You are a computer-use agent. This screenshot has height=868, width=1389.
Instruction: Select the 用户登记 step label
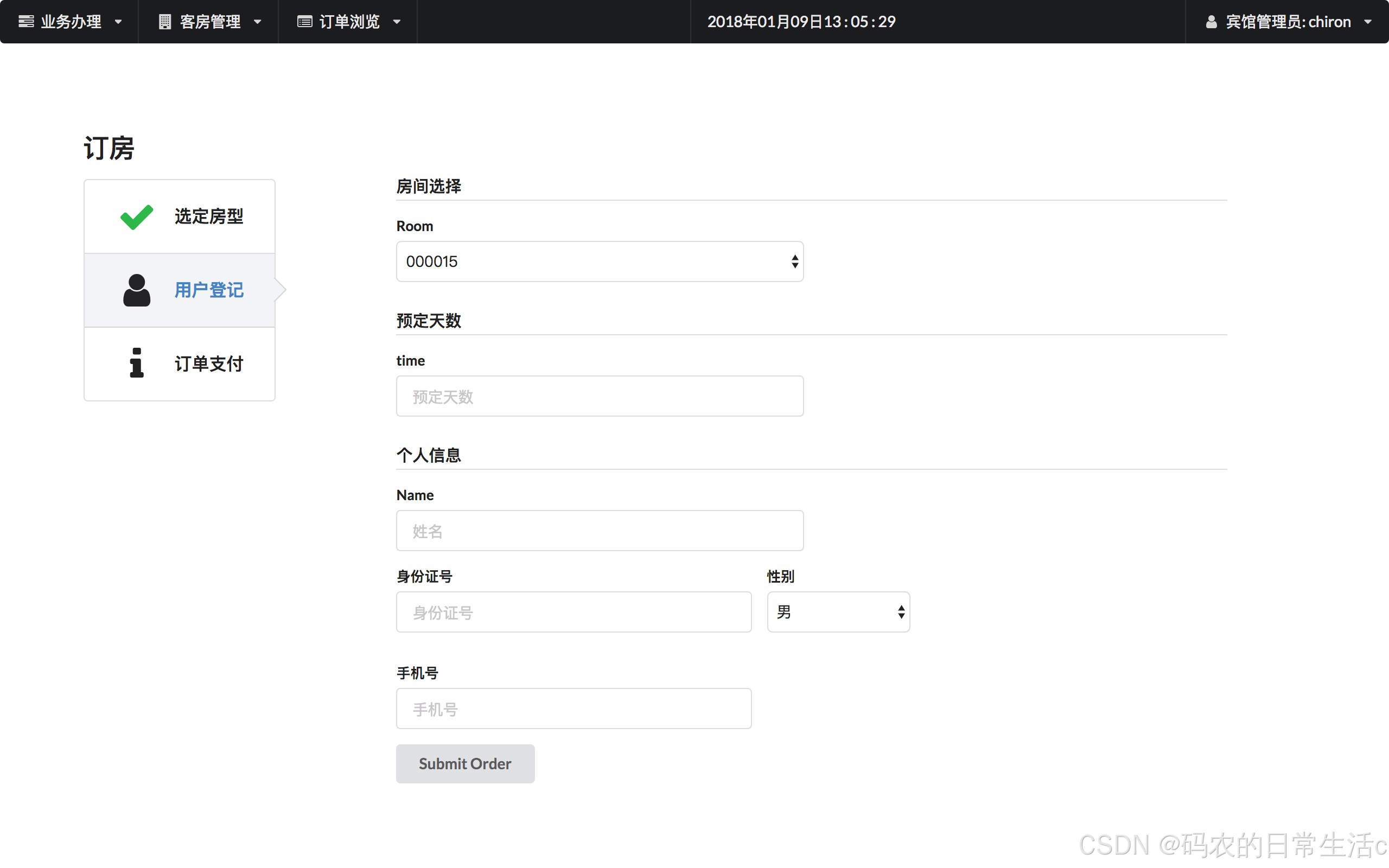click(209, 290)
